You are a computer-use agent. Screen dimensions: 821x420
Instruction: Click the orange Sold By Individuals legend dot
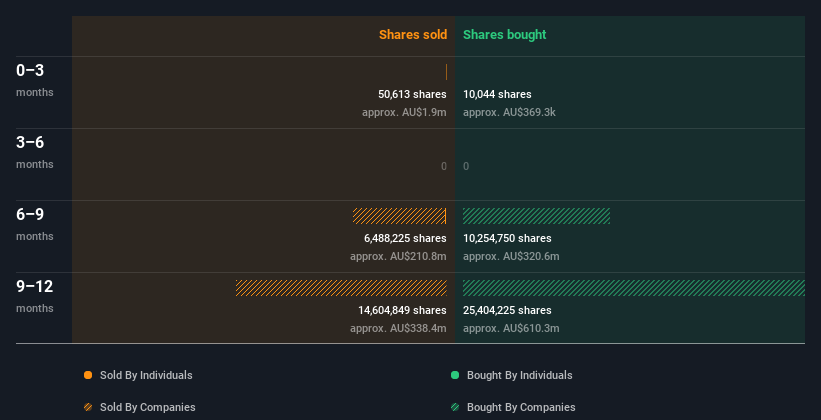pyautogui.click(x=88, y=375)
